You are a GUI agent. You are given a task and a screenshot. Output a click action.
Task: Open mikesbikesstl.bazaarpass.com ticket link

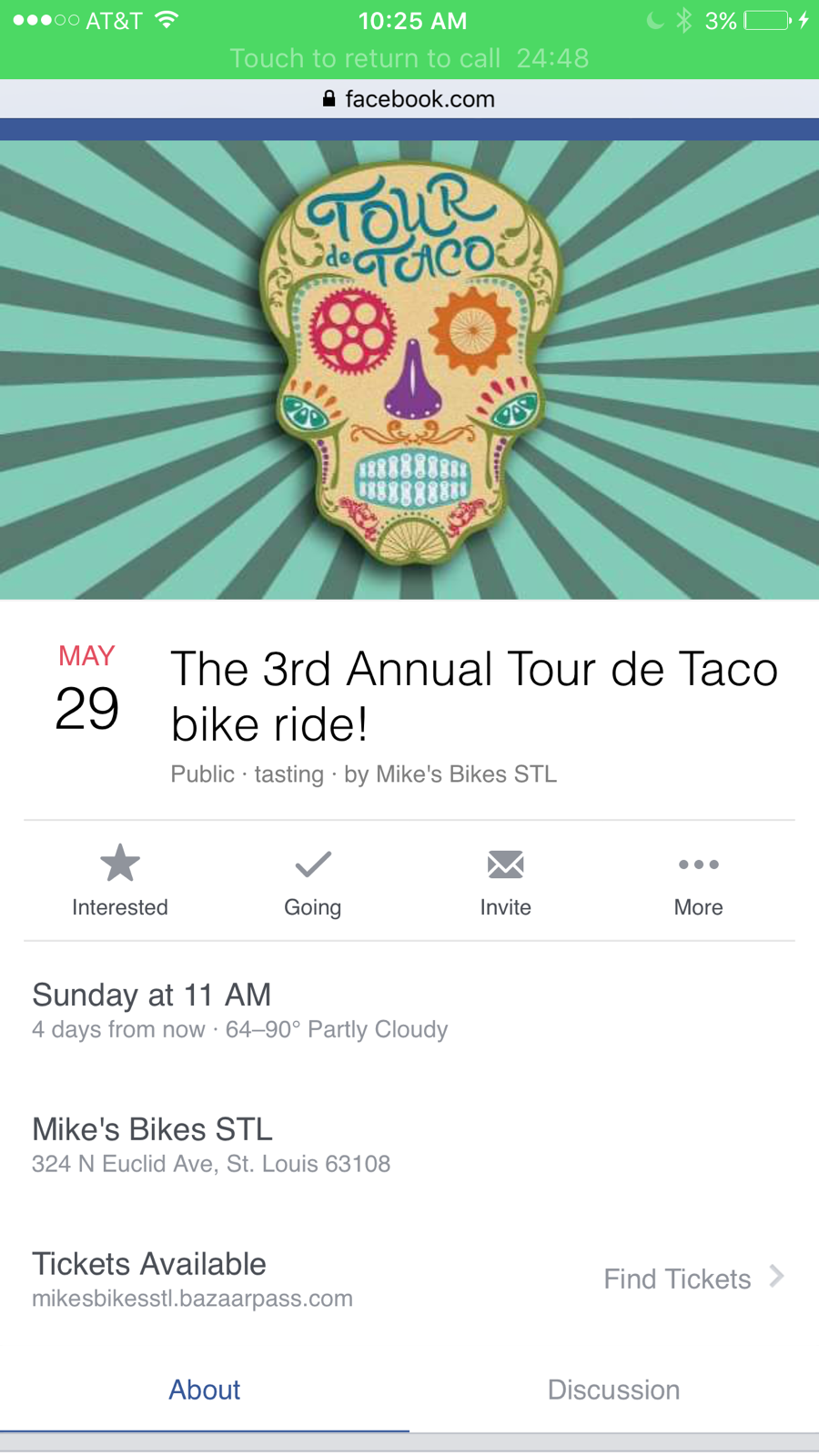tap(192, 1299)
